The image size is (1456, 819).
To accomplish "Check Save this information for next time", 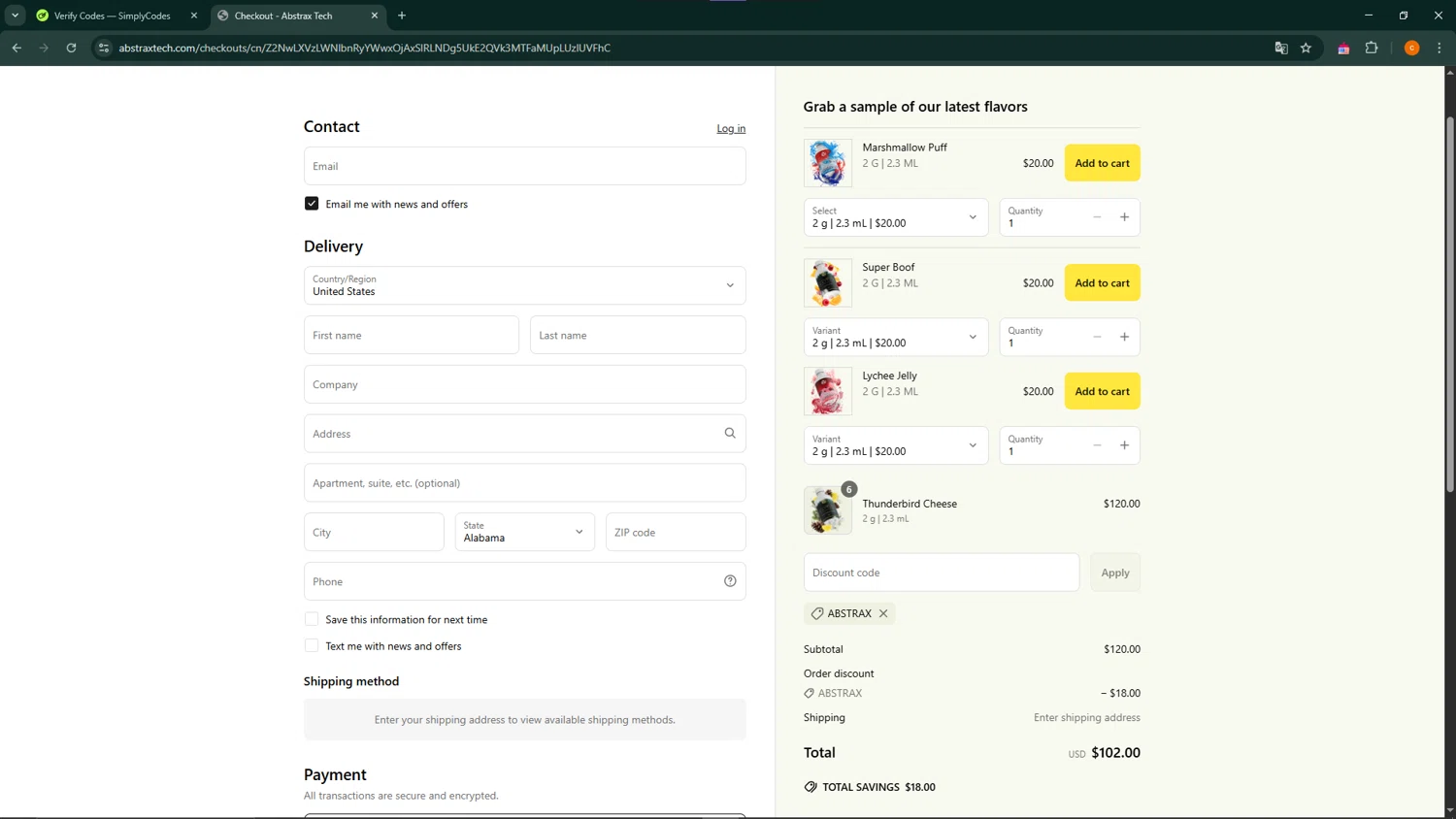I will coord(312,619).
